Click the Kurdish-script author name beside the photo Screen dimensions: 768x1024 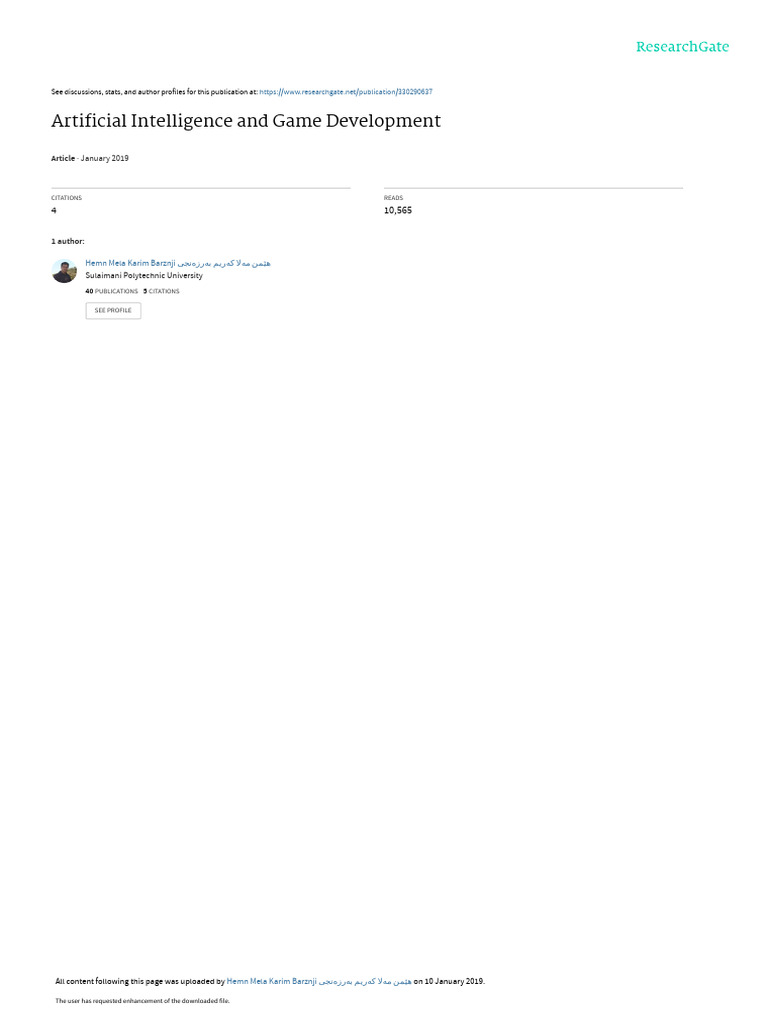(224, 263)
